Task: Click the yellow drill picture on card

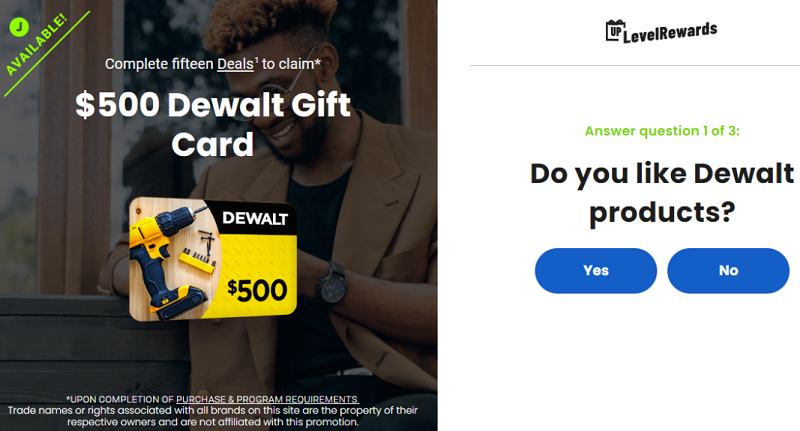Action: point(162,260)
